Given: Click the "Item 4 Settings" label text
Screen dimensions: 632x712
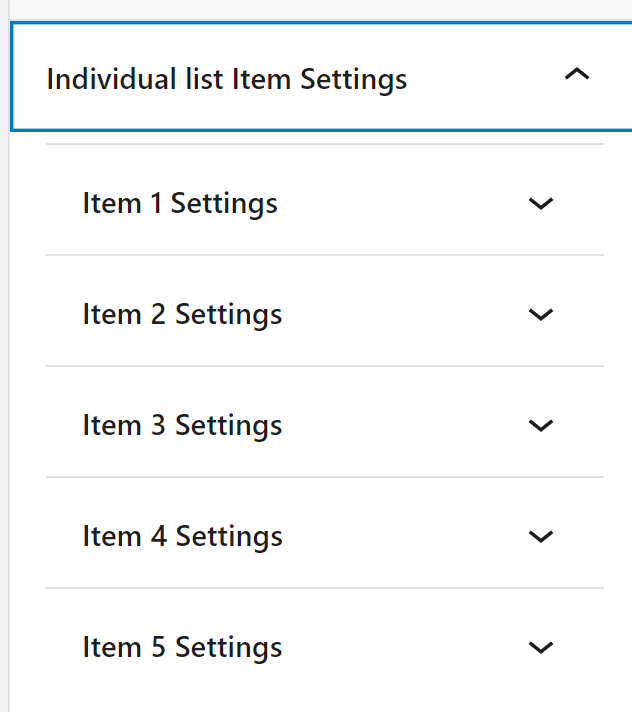Looking at the screenshot, I should click(x=182, y=537).
